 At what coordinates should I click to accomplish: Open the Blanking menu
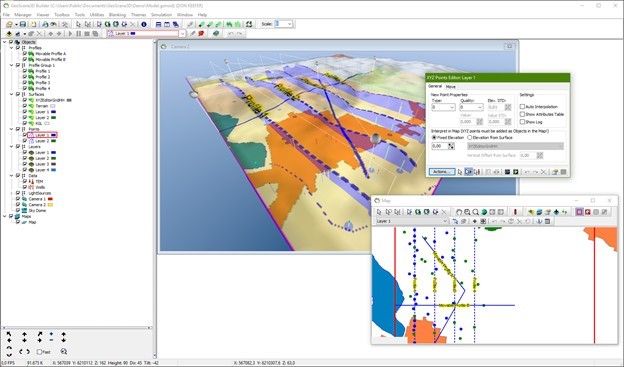point(117,15)
